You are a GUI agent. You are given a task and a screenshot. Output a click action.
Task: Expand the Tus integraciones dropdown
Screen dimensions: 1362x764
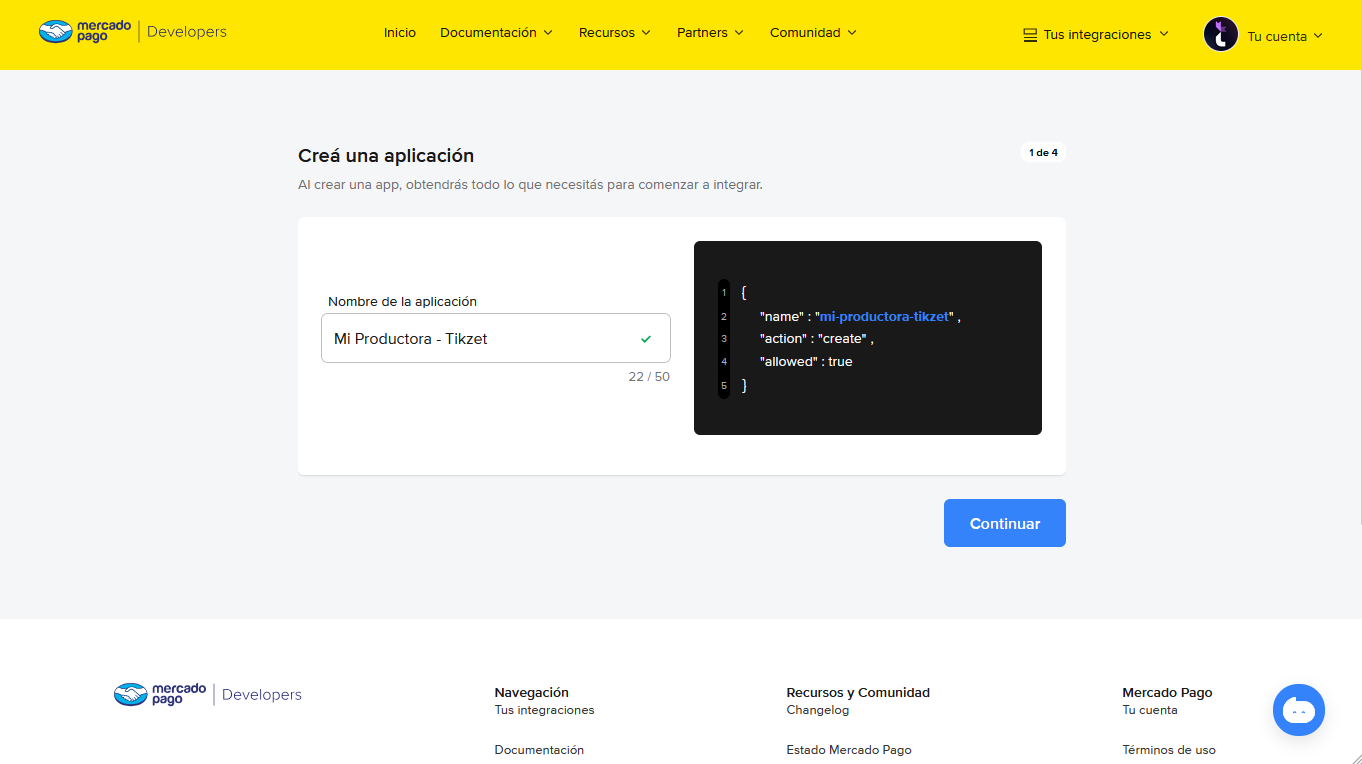[1095, 33]
